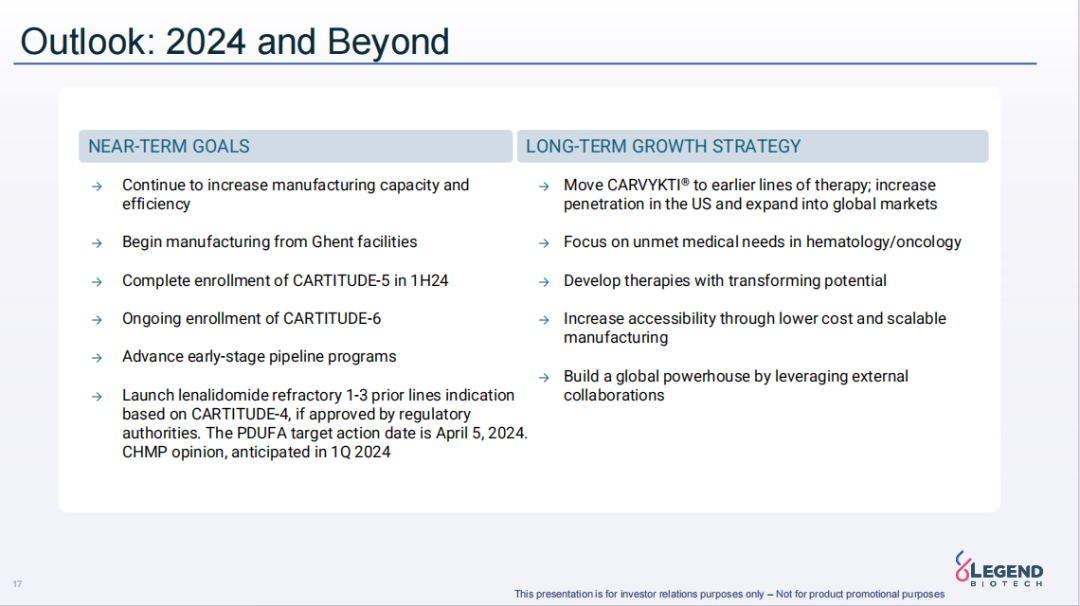Click 'Launch lenalidomide refractory' bullet paragraph
The height and width of the screenshot is (606, 1080).
(x=325, y=424)
